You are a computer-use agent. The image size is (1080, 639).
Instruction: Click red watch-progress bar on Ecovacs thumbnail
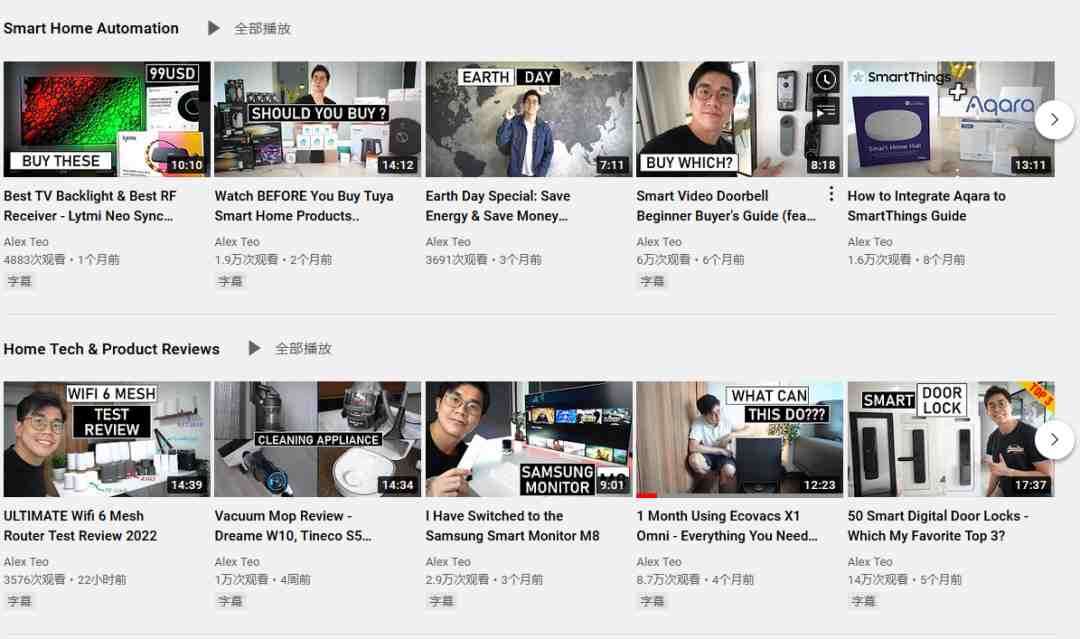coord(646,495)
